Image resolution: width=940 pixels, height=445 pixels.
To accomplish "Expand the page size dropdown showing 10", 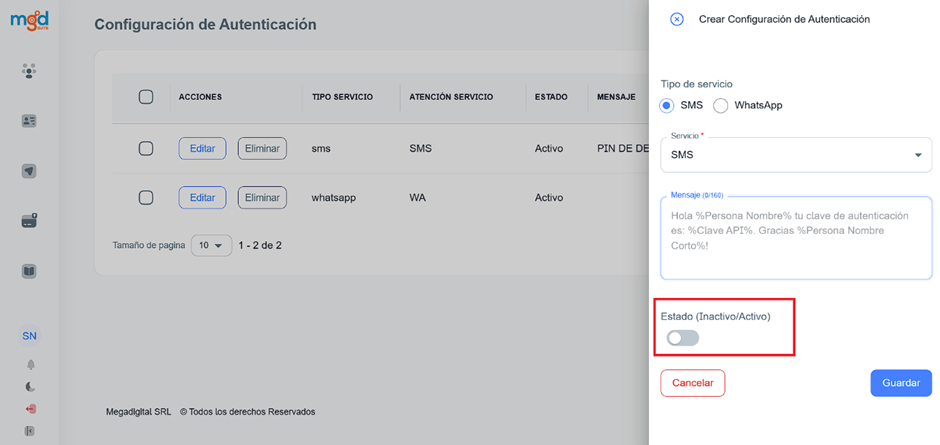I will (211, 245).
